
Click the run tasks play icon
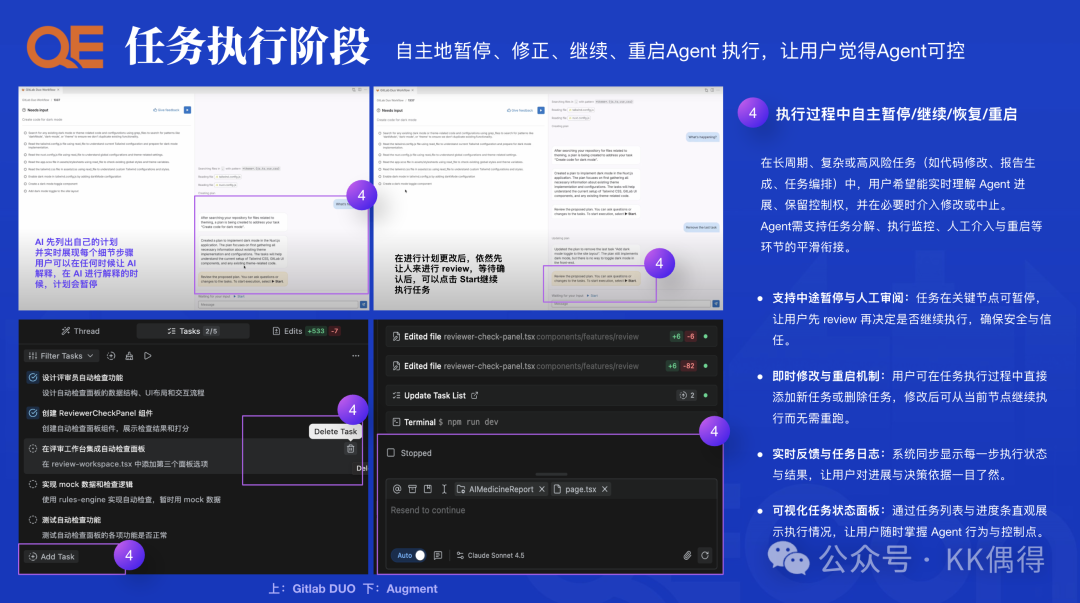148,355
